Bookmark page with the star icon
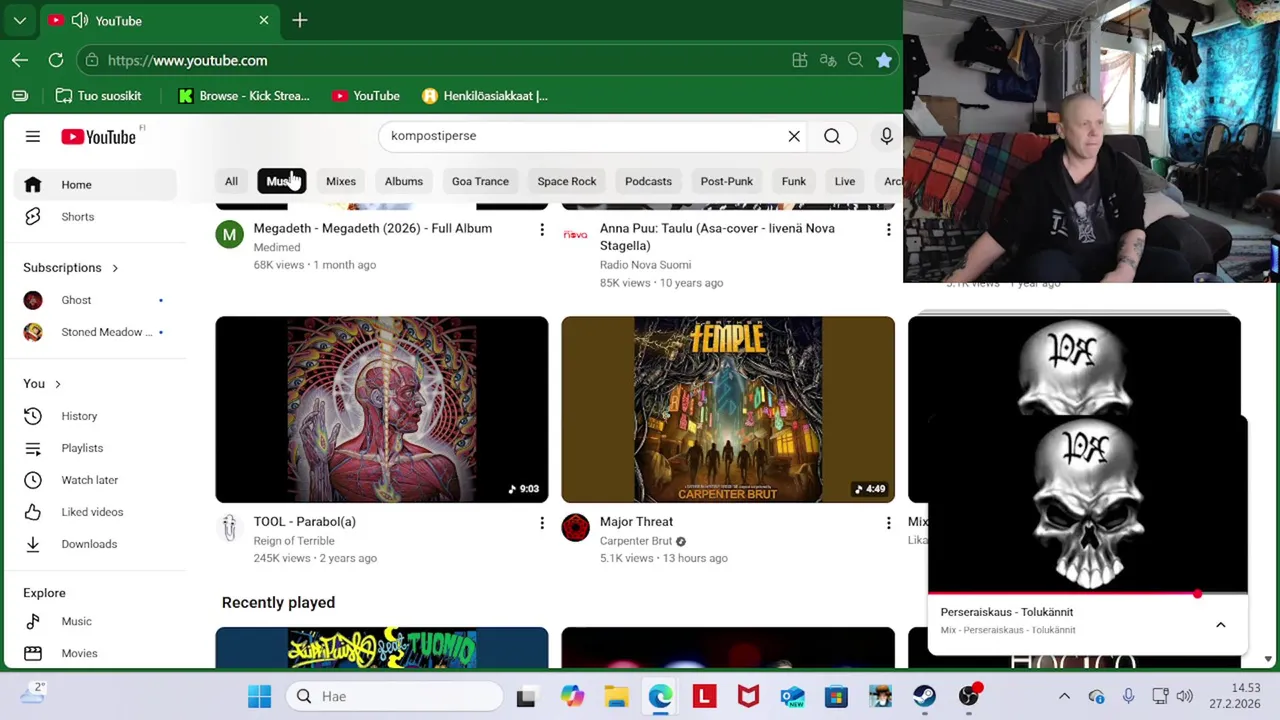This screenshot has width=1280, height=720. point(884,60)
